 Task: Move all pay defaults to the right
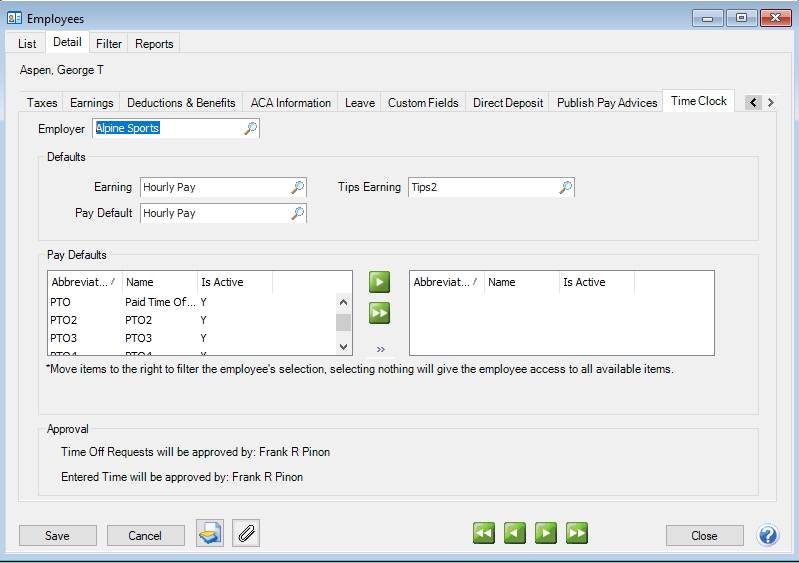point(379,313)
